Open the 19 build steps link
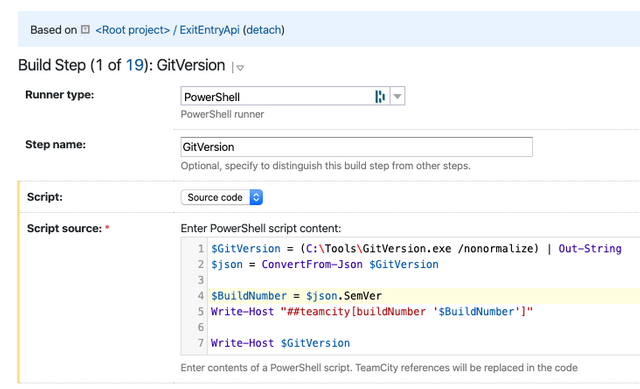The image size is (640, 389). (134, 65)
